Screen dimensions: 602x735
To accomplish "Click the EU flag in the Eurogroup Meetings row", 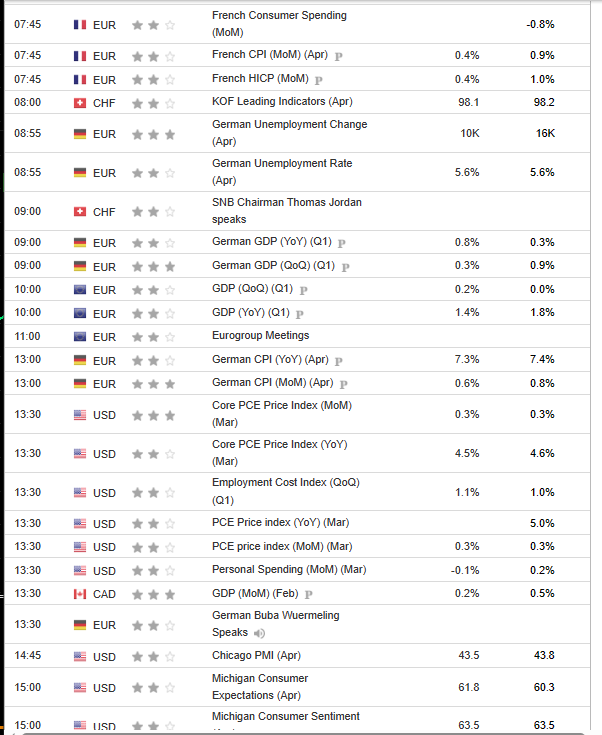I will coord(80,337).
